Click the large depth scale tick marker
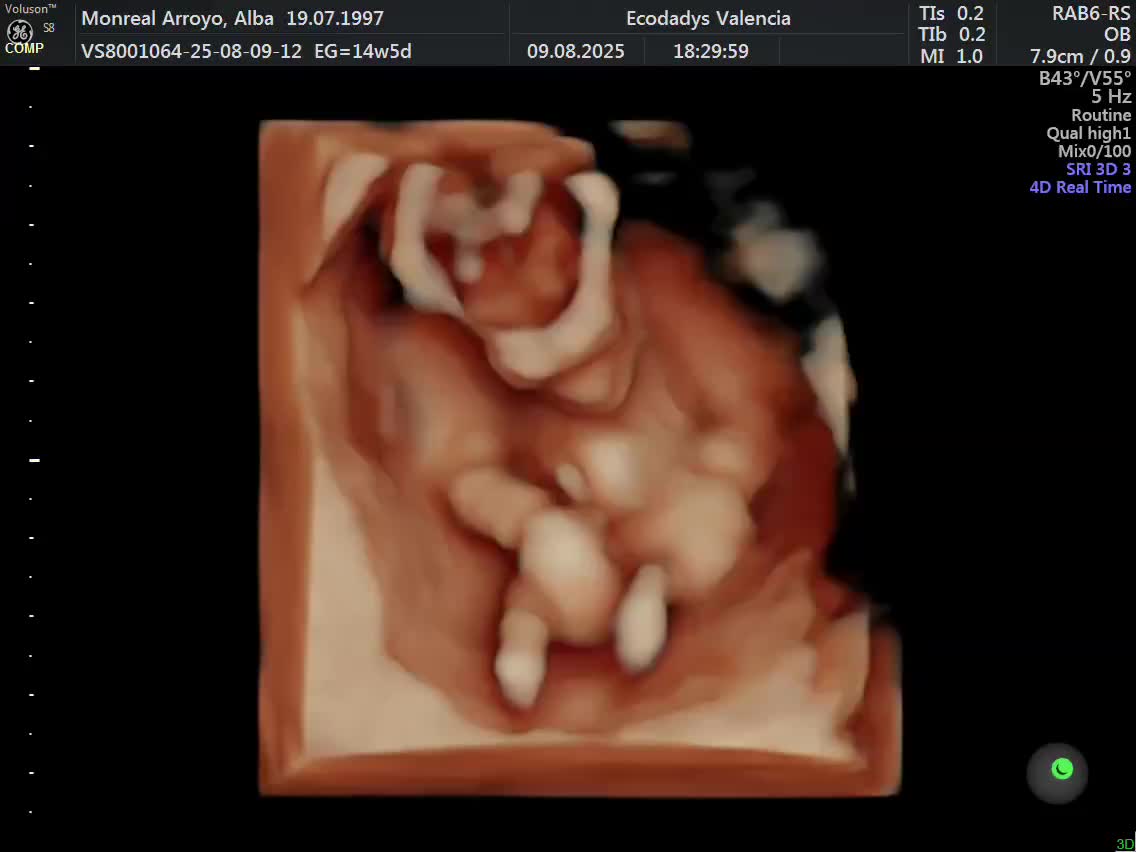1136x852 pixels. pos(33,459)
